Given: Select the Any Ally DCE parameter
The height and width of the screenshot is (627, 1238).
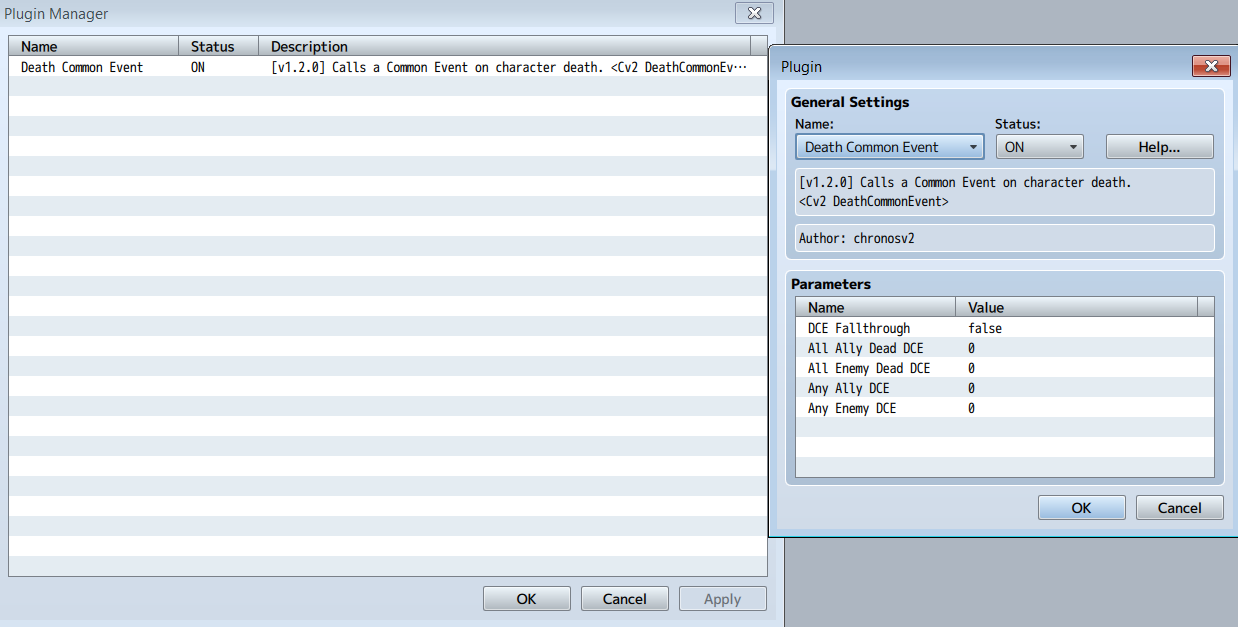Looking at the screenshot, I should [1004, 388].
